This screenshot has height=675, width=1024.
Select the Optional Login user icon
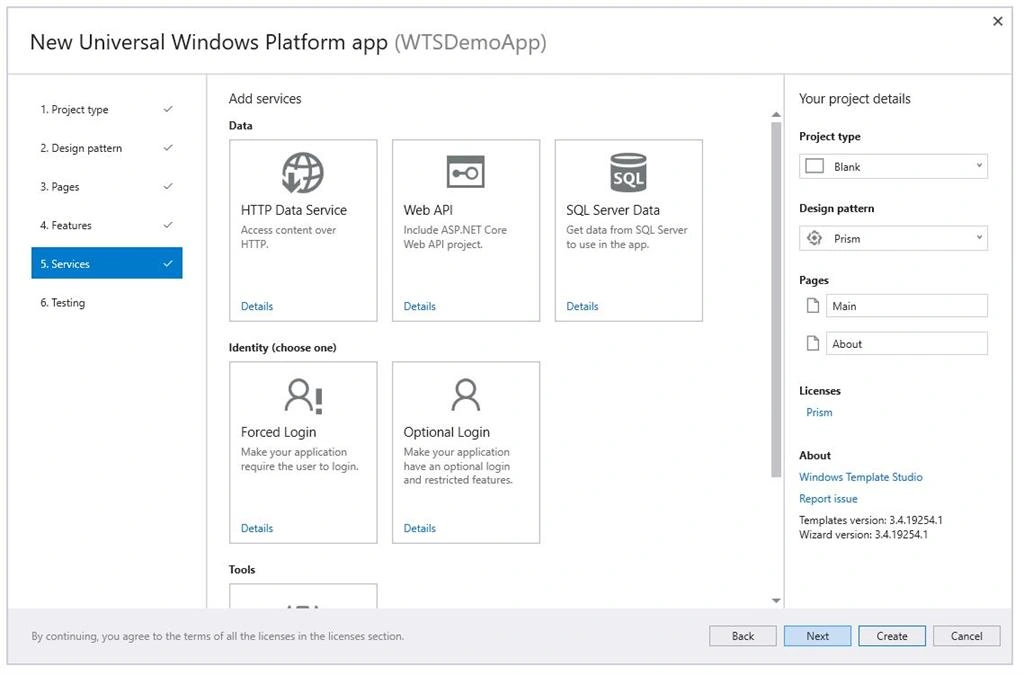point(466,395)
